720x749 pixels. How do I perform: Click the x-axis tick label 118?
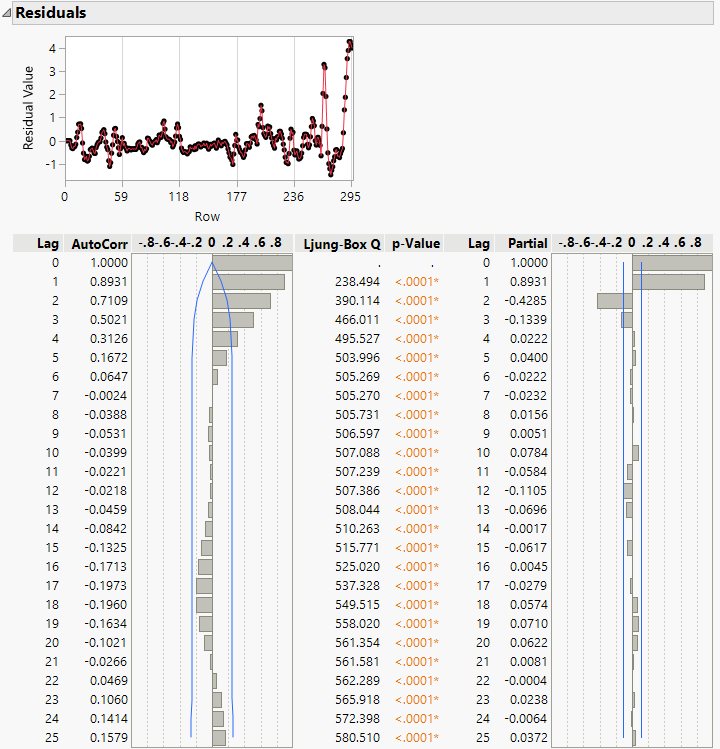click(x=179, y=197)
